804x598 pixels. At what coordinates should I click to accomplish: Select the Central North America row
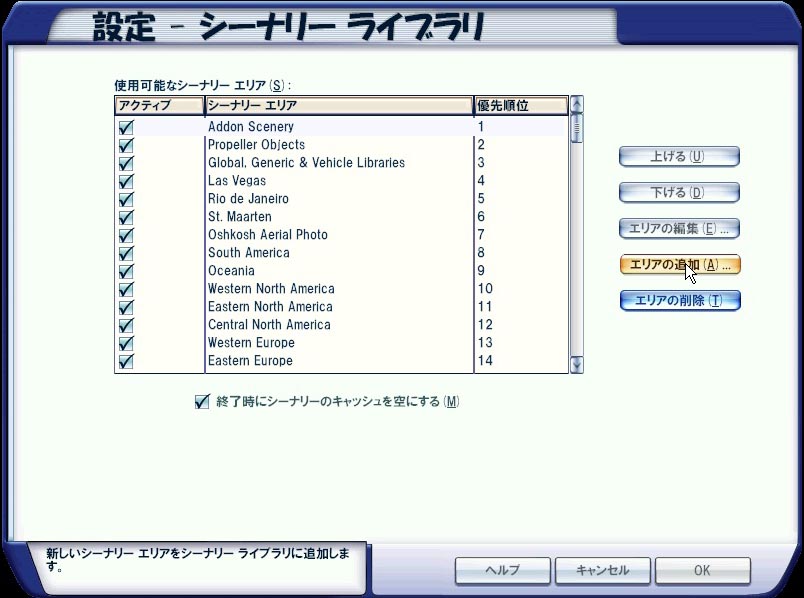coord(341,324)
